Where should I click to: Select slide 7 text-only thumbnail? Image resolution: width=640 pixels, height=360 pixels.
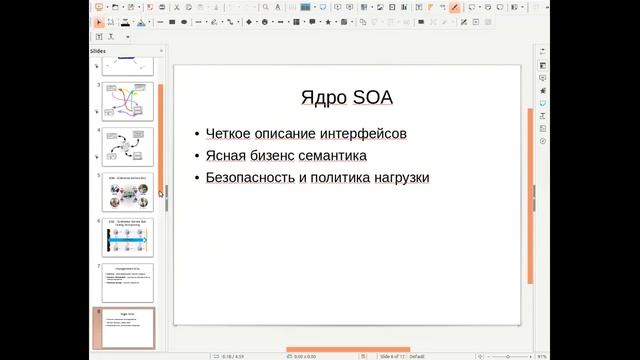coord(128,282)
